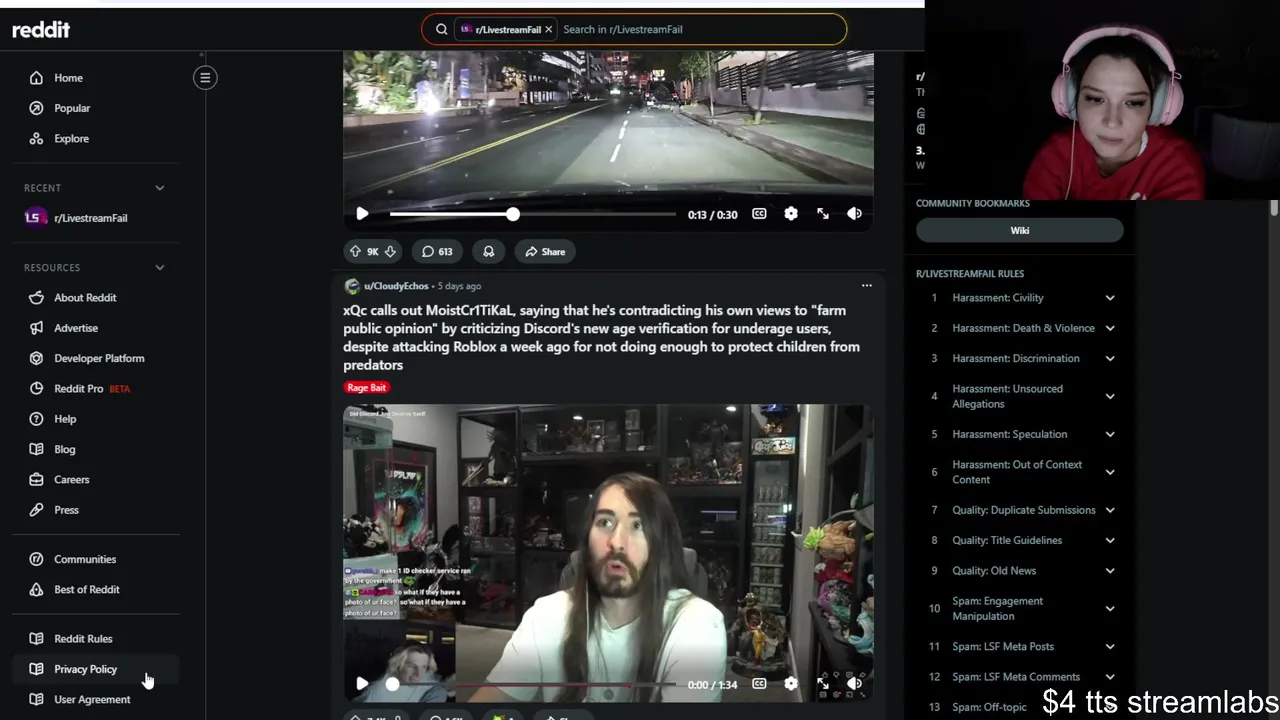
Task: Open Developer Platform link
Action: [96, 358]
